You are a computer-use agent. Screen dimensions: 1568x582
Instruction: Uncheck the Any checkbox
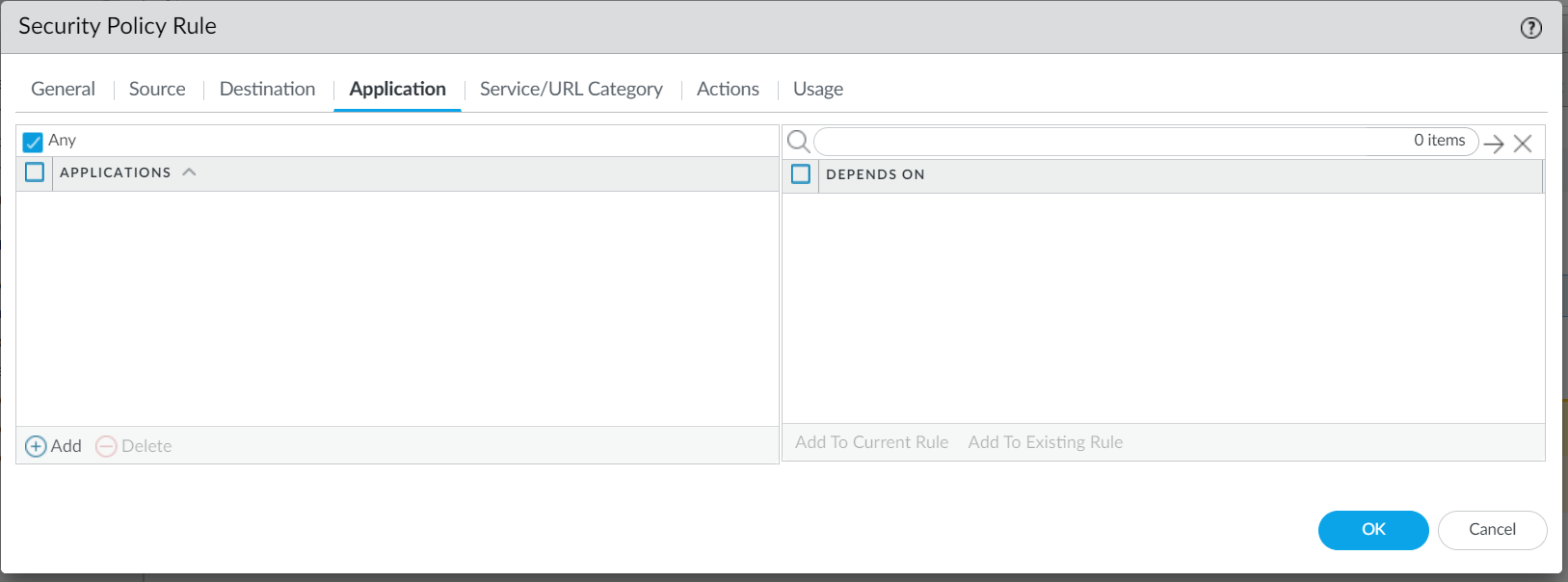tap(33, 142)
